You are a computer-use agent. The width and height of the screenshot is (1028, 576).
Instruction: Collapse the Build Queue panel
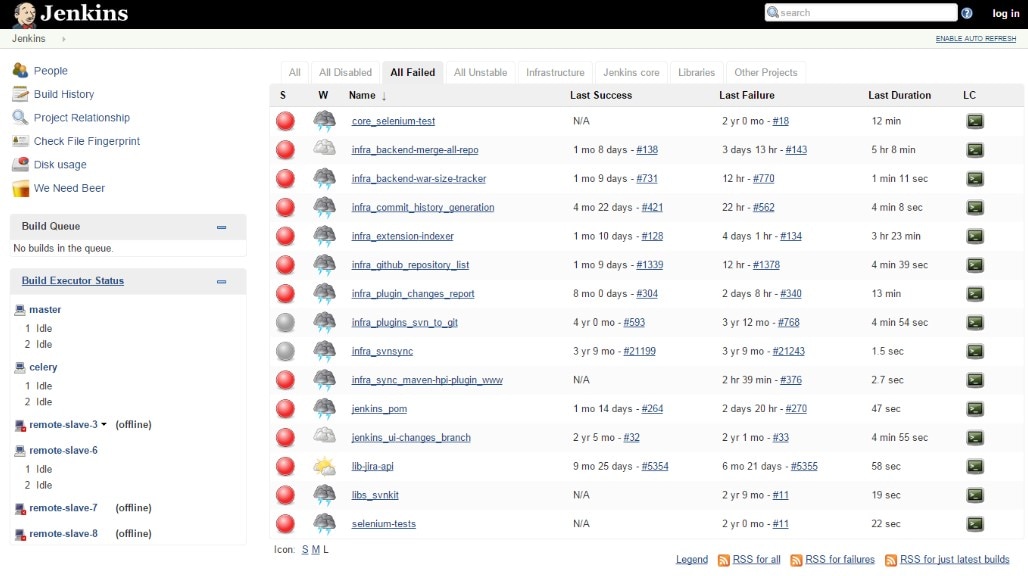[x=221, y=226]
